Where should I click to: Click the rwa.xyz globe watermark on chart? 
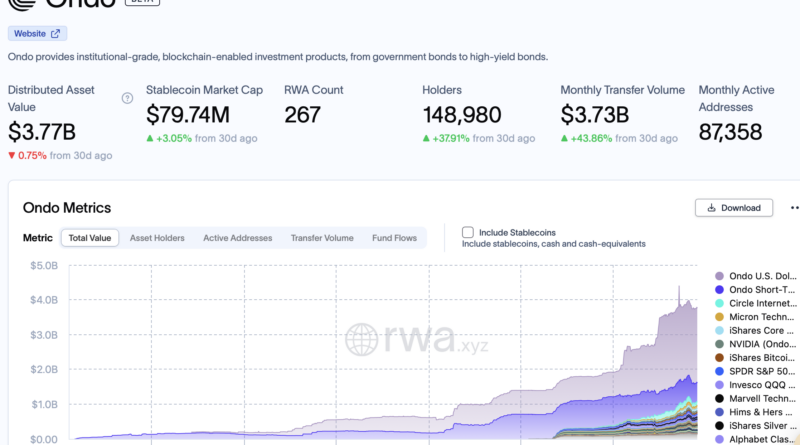(x=361, y=339)
